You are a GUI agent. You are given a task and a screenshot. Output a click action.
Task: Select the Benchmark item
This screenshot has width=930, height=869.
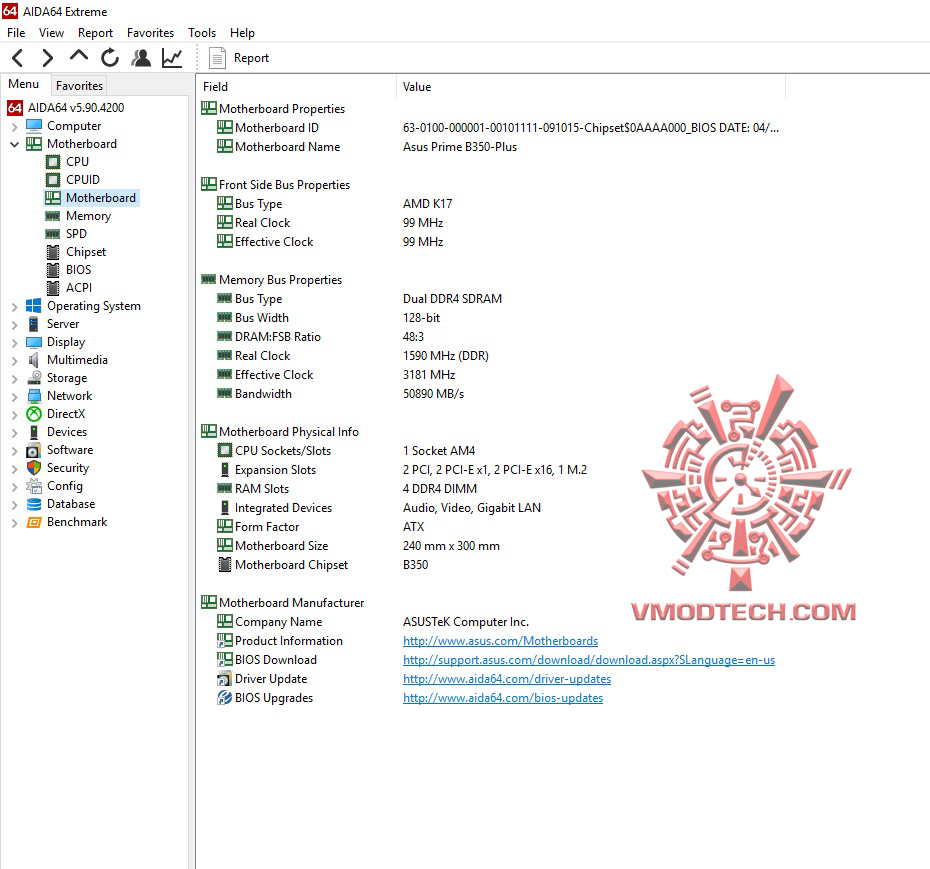click(x=67, y=522)
